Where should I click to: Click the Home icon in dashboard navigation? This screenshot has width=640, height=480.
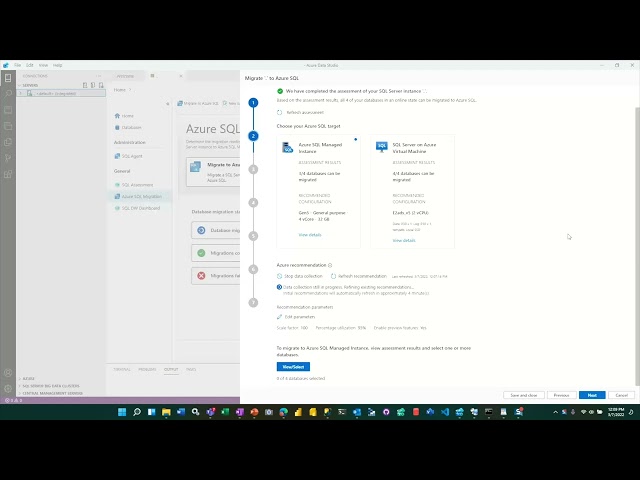click(x=118, y=116)
